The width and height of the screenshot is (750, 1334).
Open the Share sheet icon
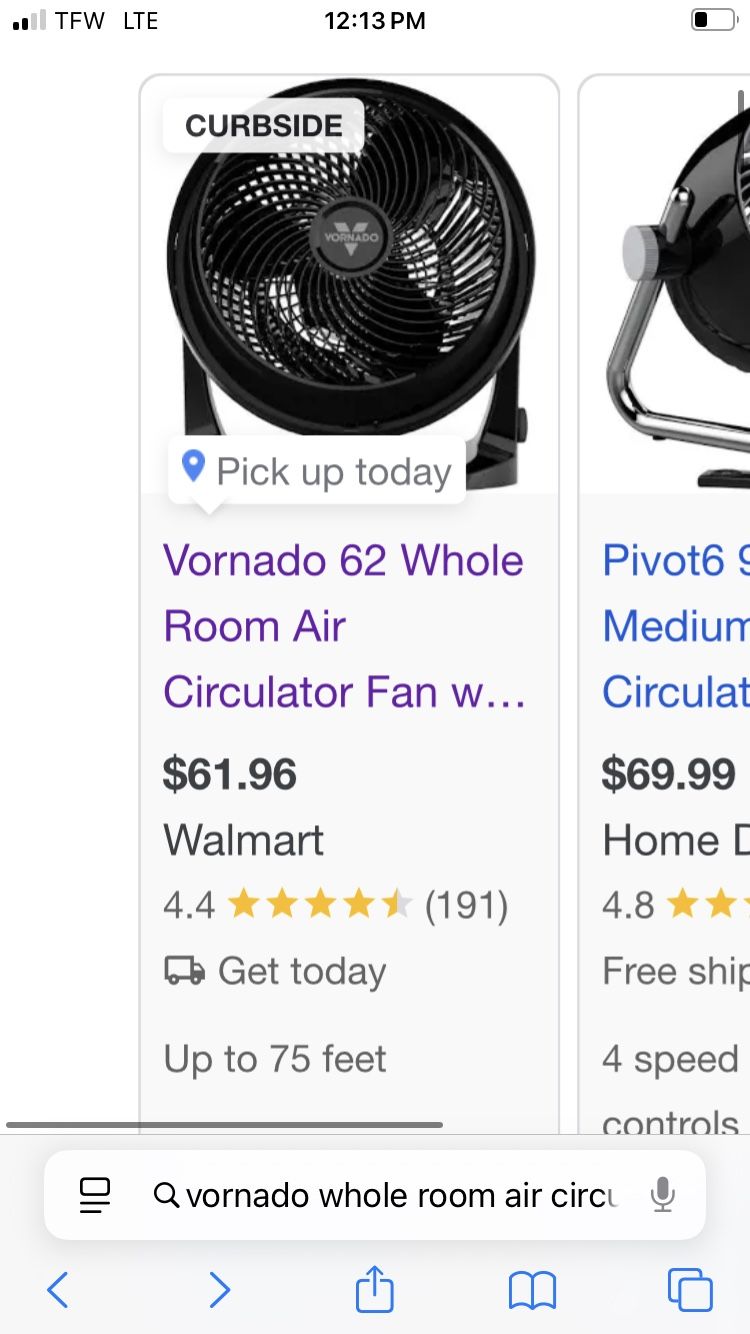375,1289
